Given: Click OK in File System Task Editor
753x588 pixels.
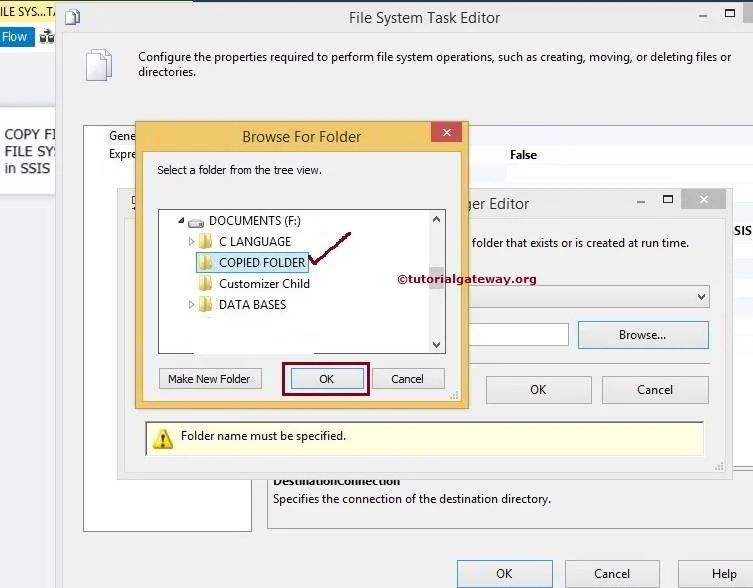Looking at the screenshot, I should (504, 574).
